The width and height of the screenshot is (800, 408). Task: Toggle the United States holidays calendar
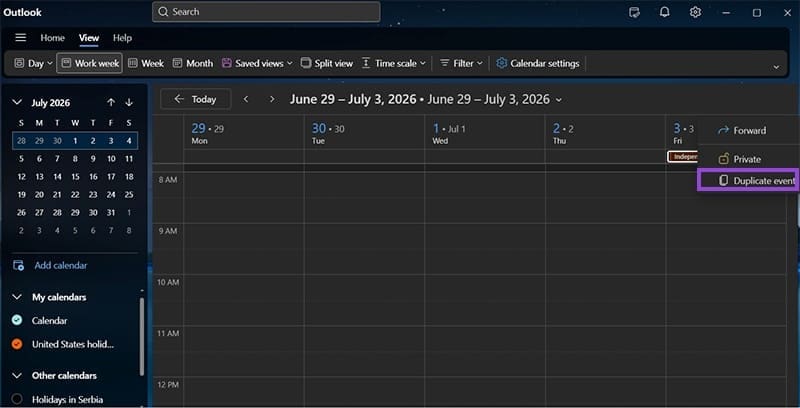(x=17, y=344)
